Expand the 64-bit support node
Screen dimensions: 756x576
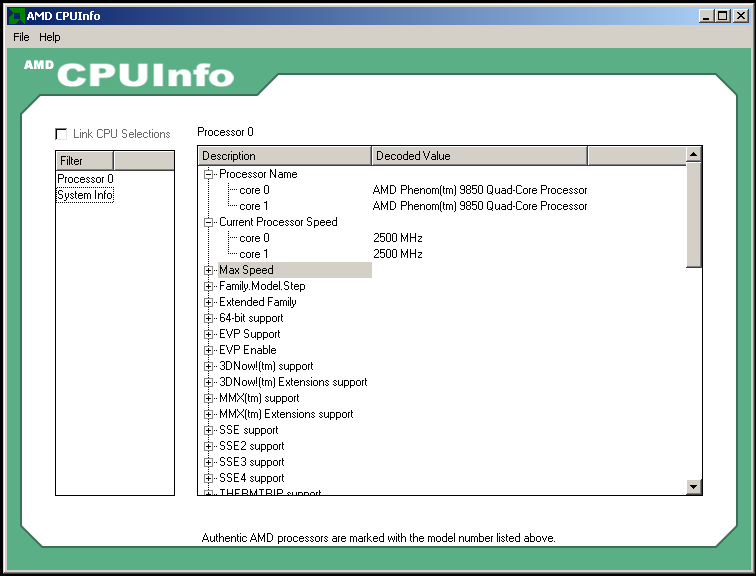click(x=208, y=318)
